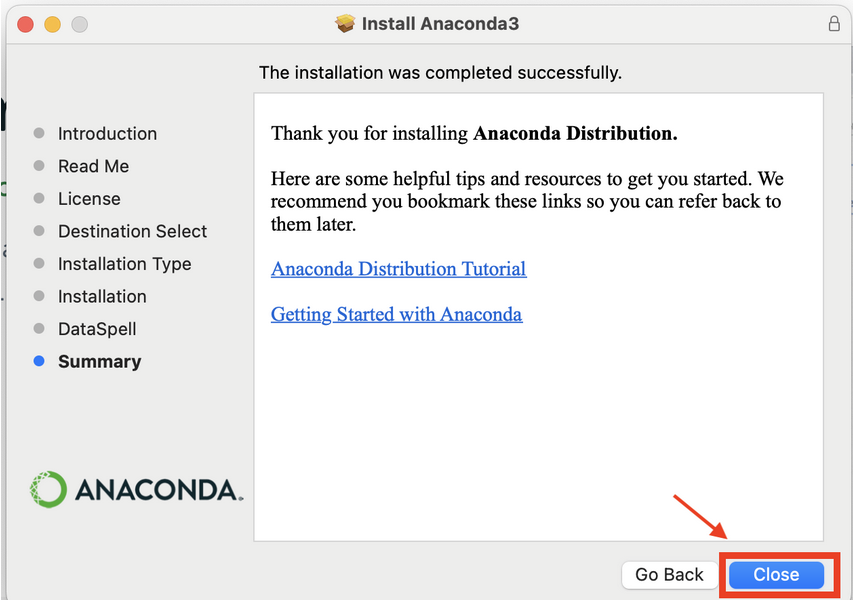Select the Read Me step

tap(94, 166)
